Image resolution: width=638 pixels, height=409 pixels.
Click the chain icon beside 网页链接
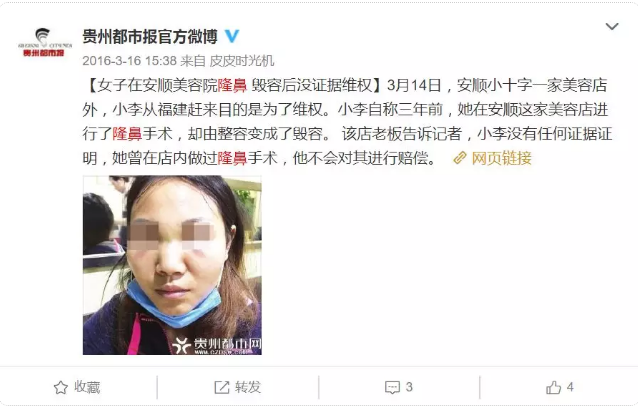(460, 158)
